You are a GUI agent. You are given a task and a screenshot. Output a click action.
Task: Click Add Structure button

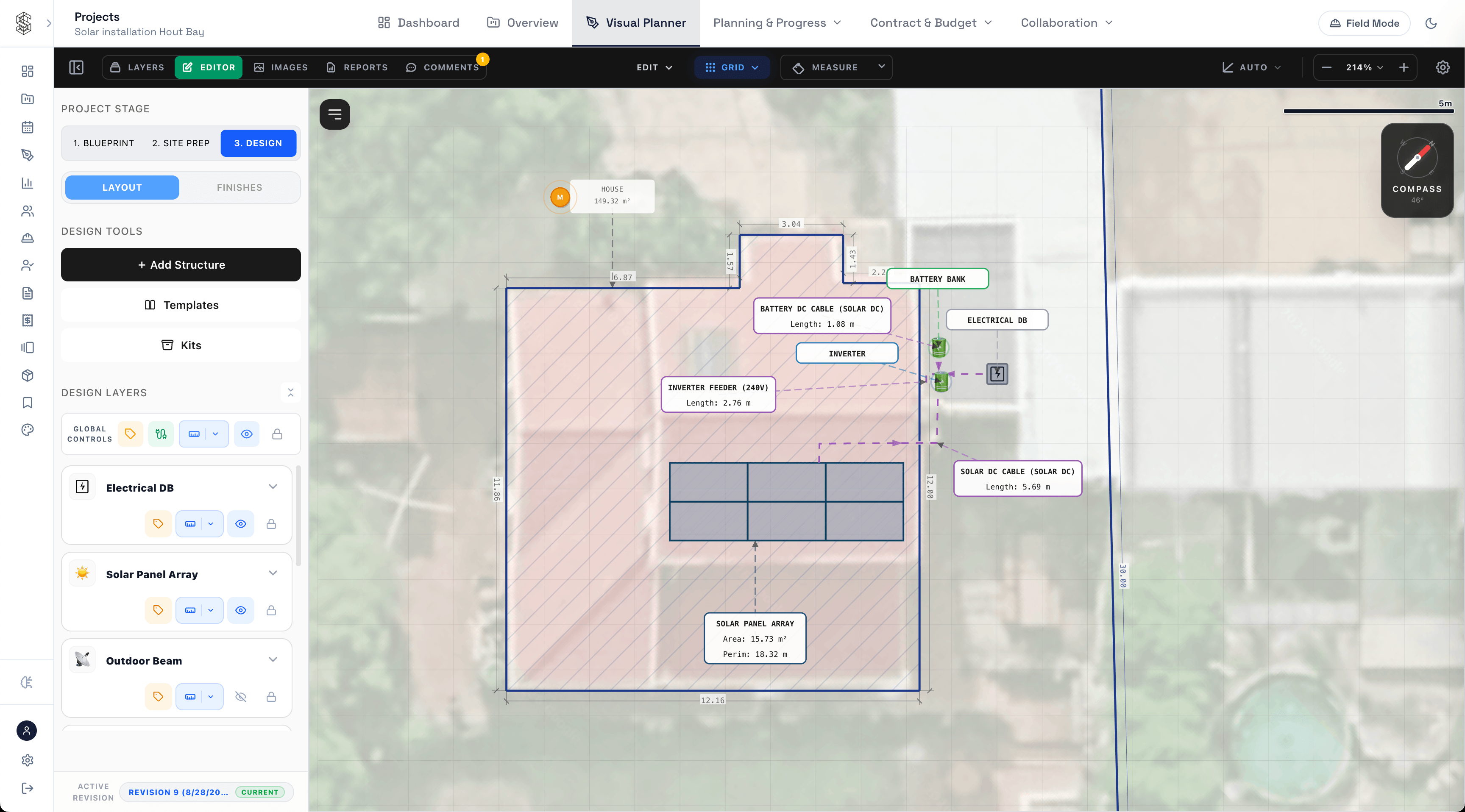click(x=181, y=264)
